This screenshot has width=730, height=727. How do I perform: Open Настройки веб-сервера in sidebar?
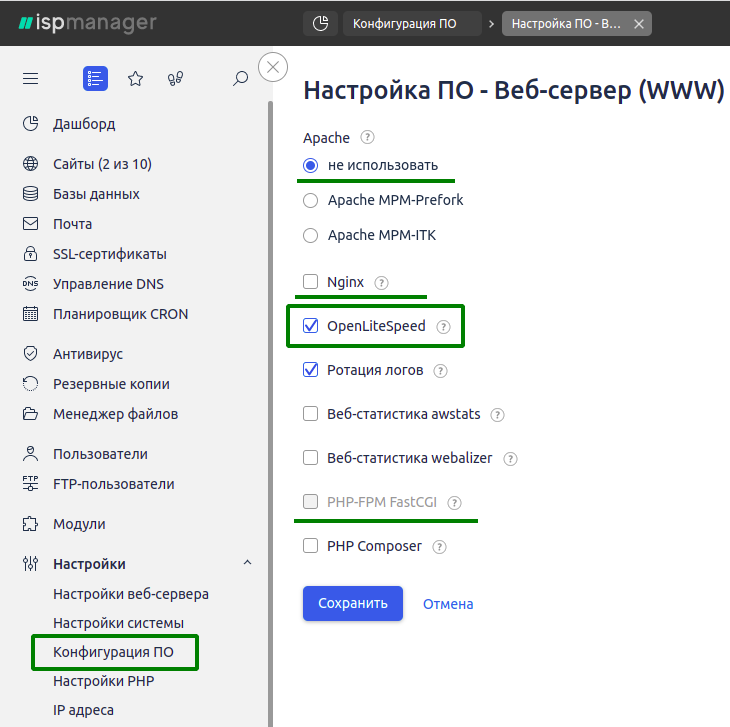(131, 594)
